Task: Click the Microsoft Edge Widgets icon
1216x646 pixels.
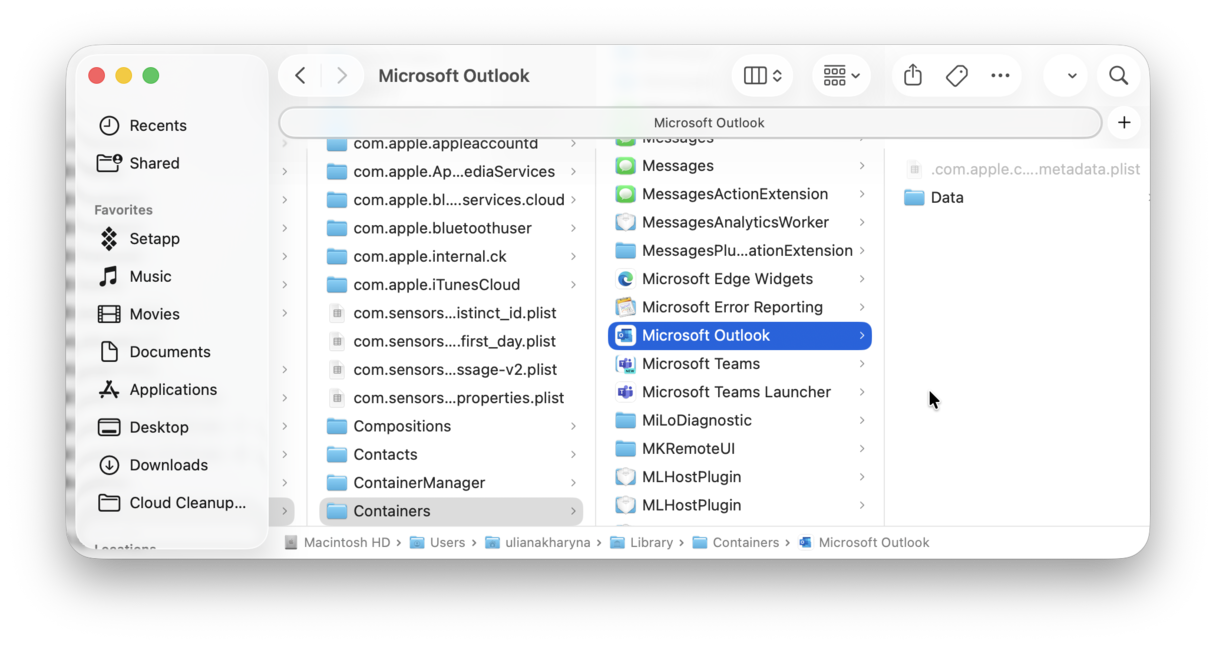Action: click(625, 279)
